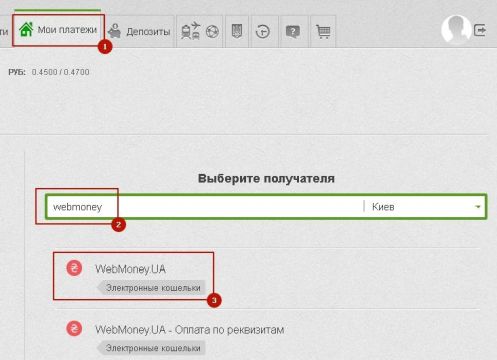Select the WebMoney.UA recipient
Screen dimensions: 497x360
pyautogui.click(x=130, y=269)
